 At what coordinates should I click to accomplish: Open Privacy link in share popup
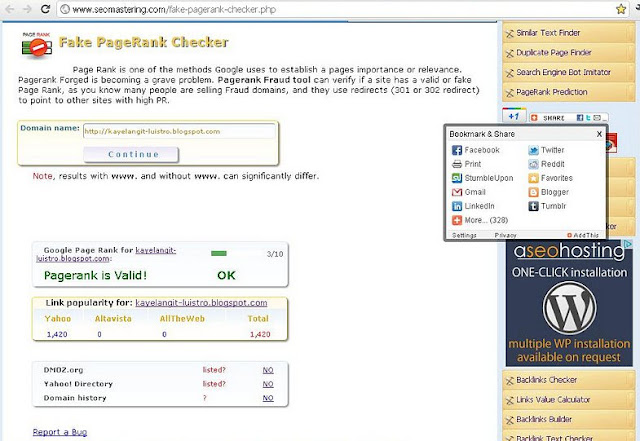[505, 235]
